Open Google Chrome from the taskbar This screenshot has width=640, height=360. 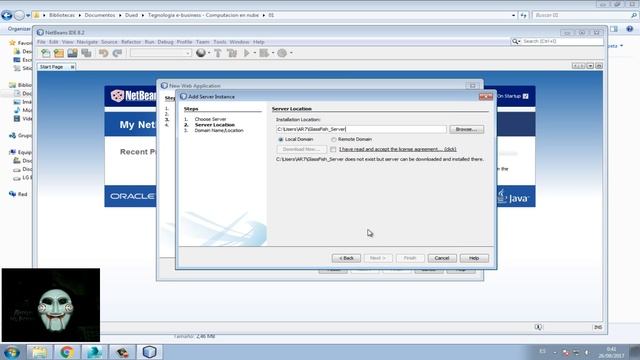pos(67,352)
